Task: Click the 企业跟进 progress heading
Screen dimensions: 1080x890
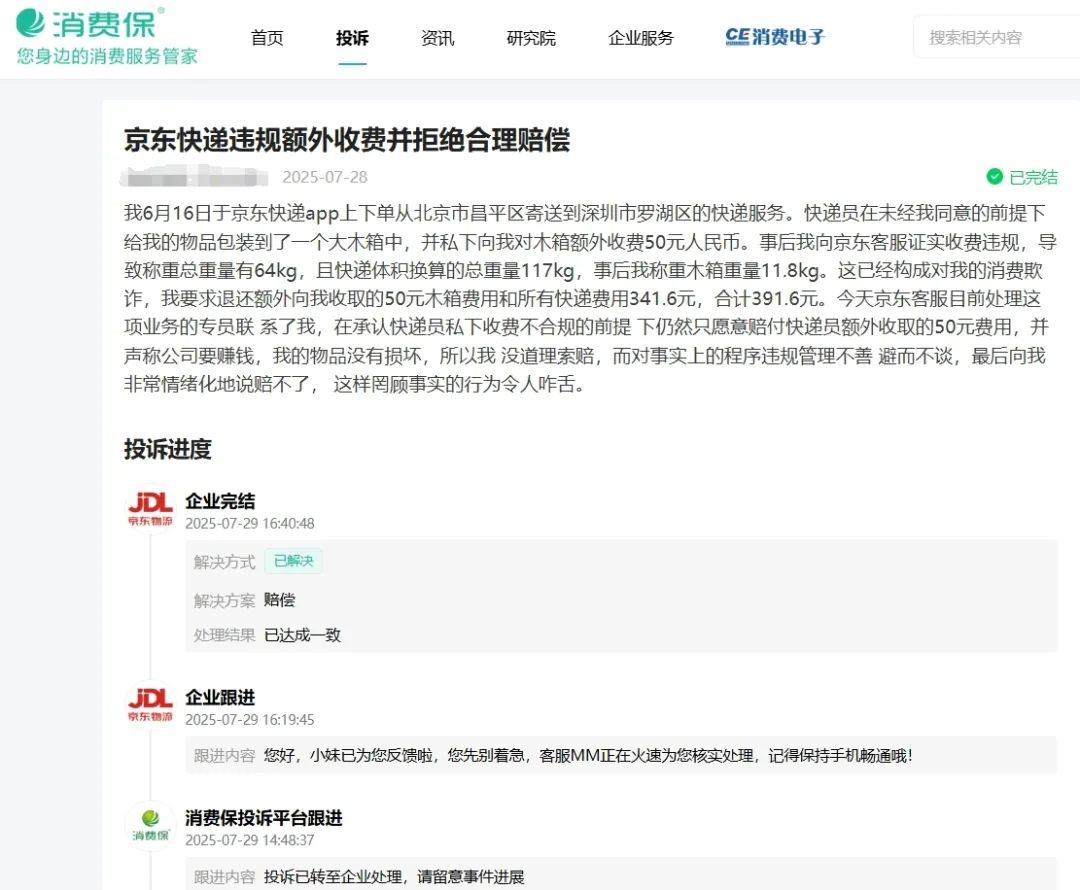Action: coord(220,697)
